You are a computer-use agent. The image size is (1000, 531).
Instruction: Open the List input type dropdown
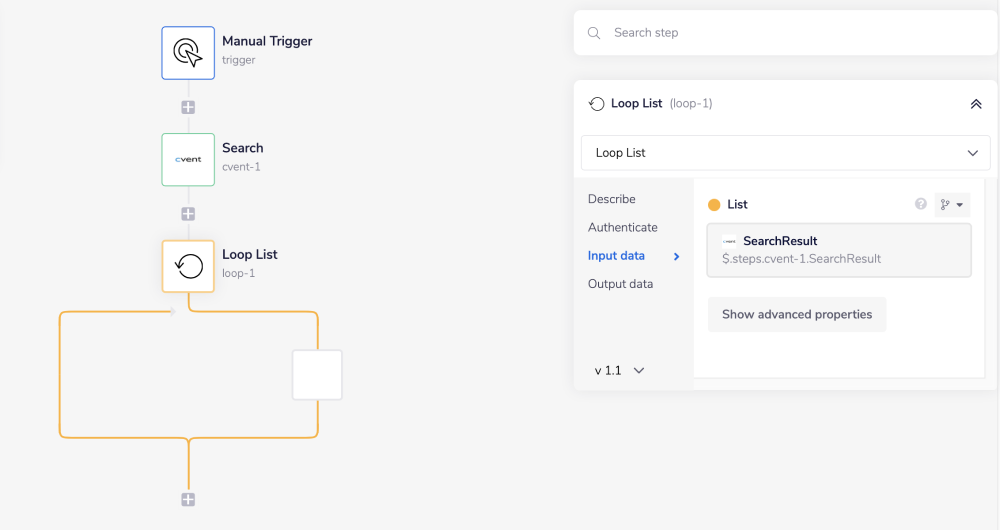pyautogui.click(x=952, y=205)
